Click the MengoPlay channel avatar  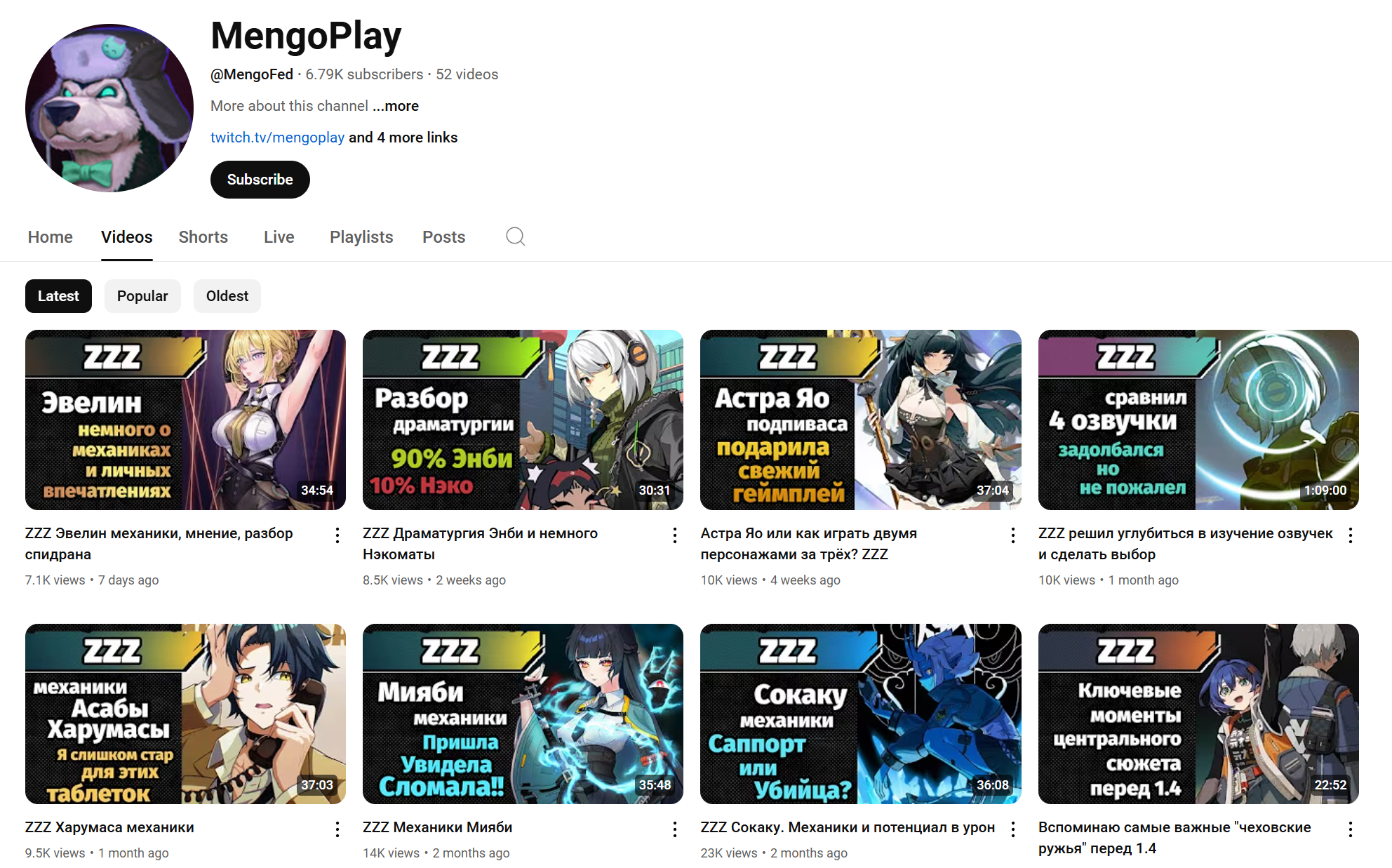pos(109,108)
